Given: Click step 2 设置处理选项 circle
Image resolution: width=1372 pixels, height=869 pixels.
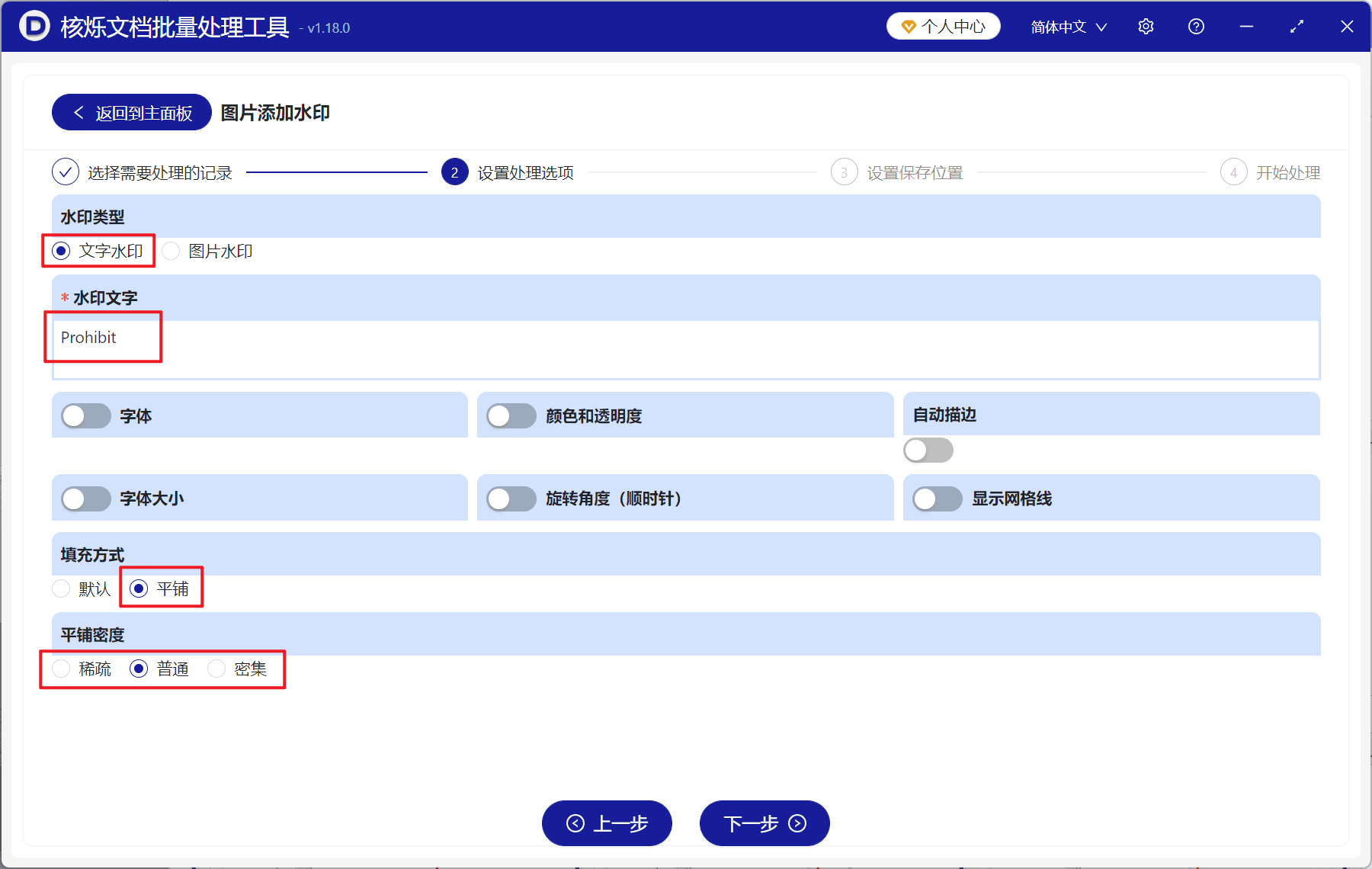Looking at the screenshot, I should click(454, 172).
